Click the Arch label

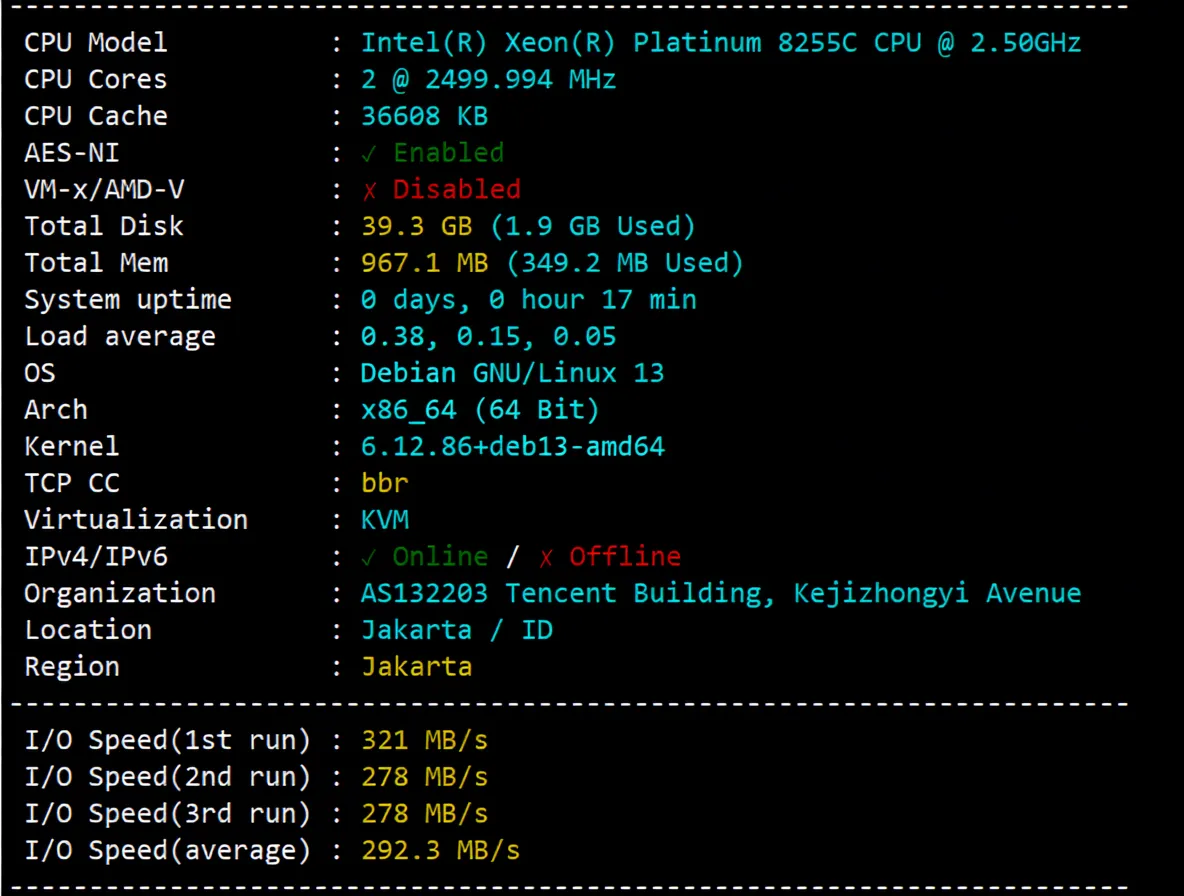coord(56,410)
